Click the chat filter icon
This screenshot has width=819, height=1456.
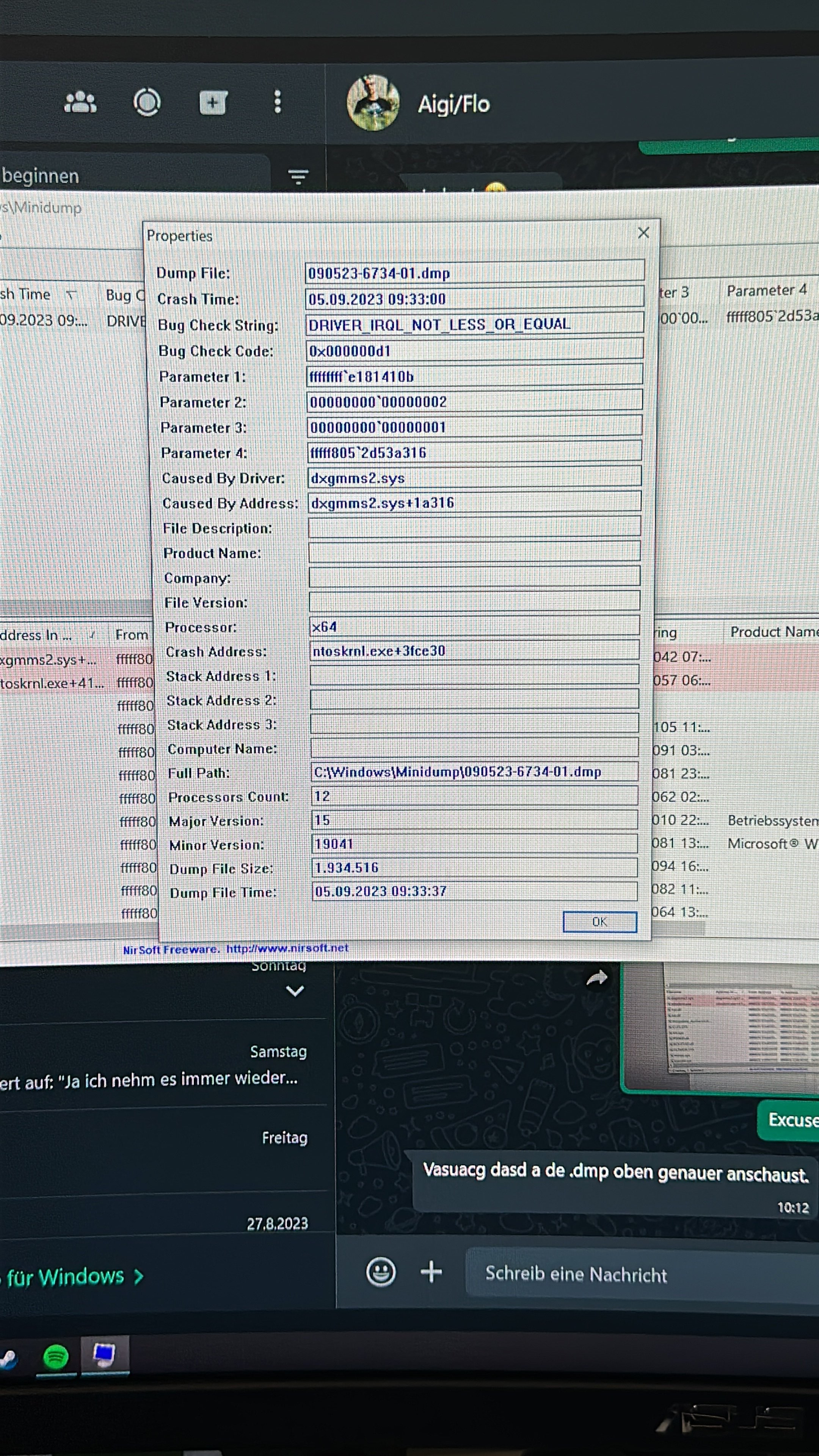click(x=298, y=176)
